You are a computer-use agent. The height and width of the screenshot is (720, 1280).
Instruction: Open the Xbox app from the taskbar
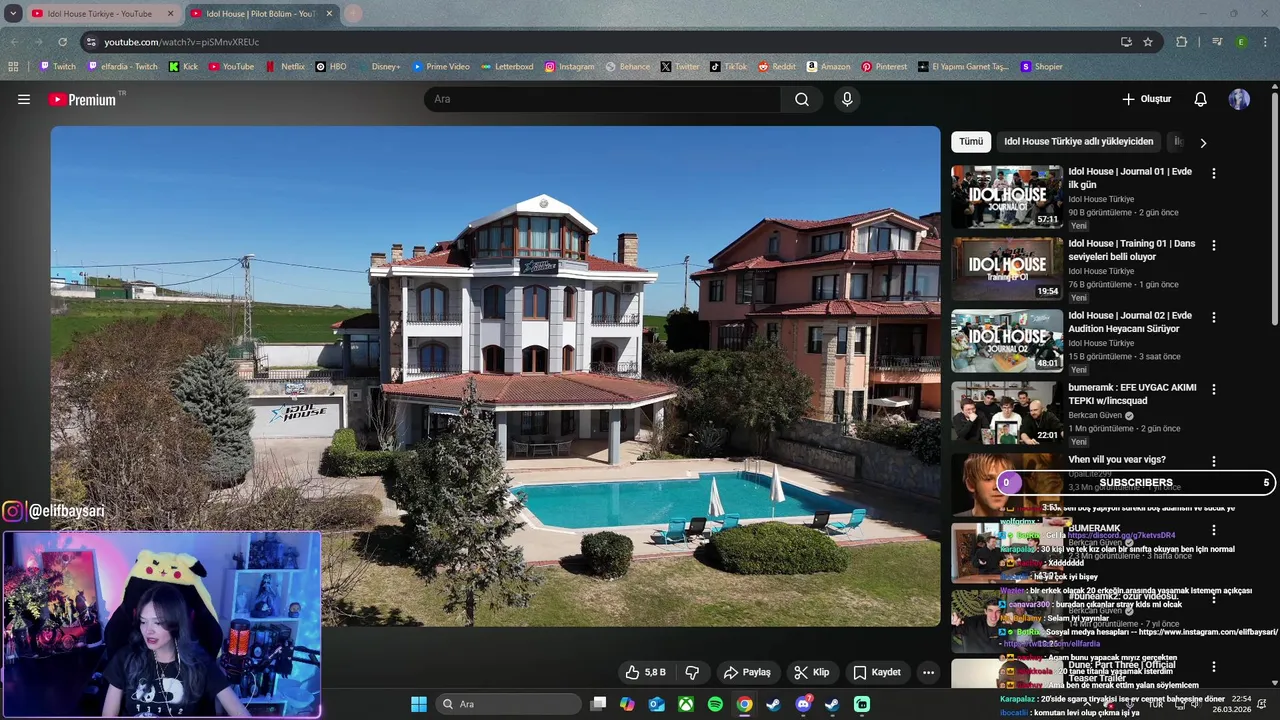[686, 704]
